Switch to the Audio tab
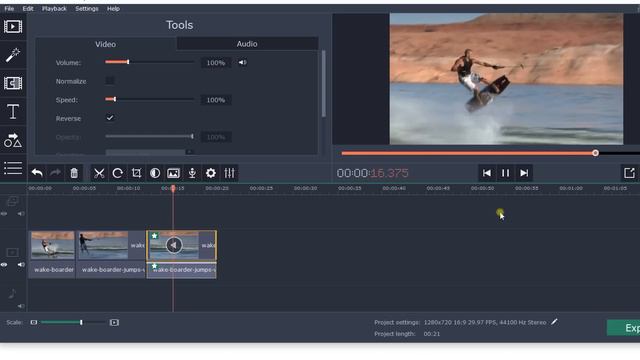The height and width of the screenshot is (360, 640). click(247, 44)
